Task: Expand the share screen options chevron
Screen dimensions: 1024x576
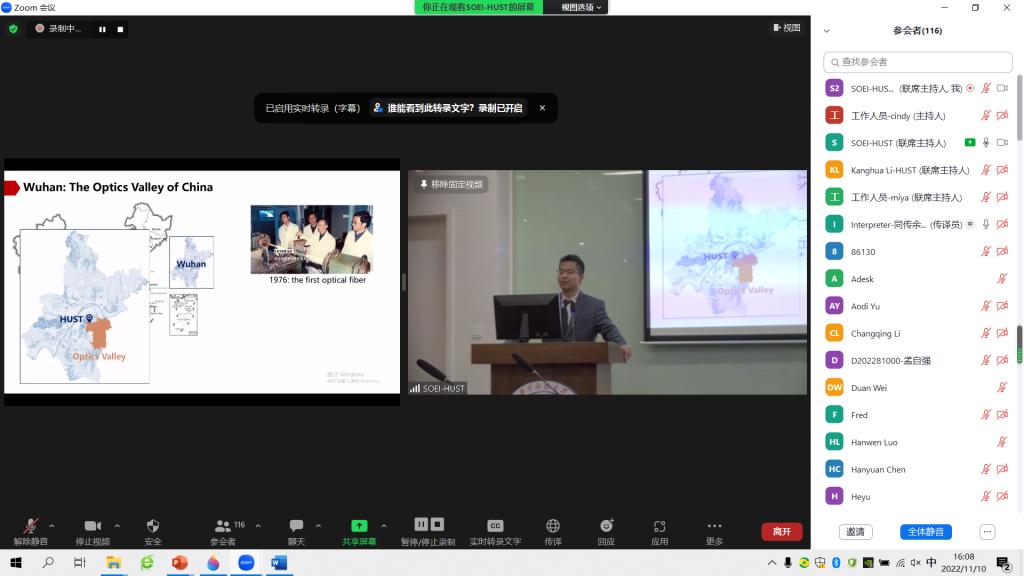Action: (x=384, y=525)
